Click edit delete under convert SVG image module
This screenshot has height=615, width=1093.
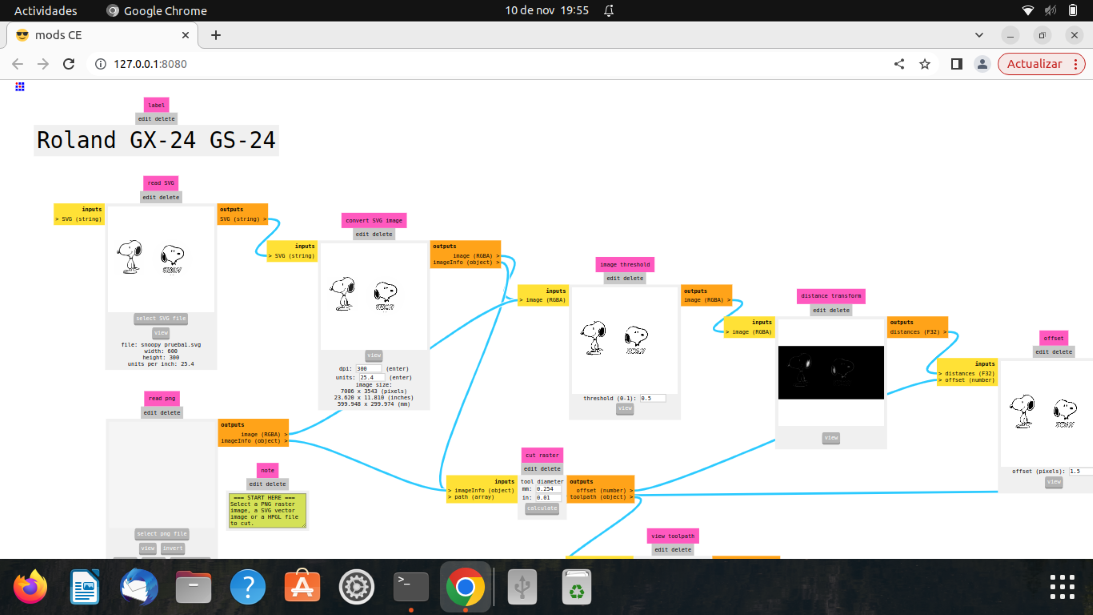coord(374,234)
